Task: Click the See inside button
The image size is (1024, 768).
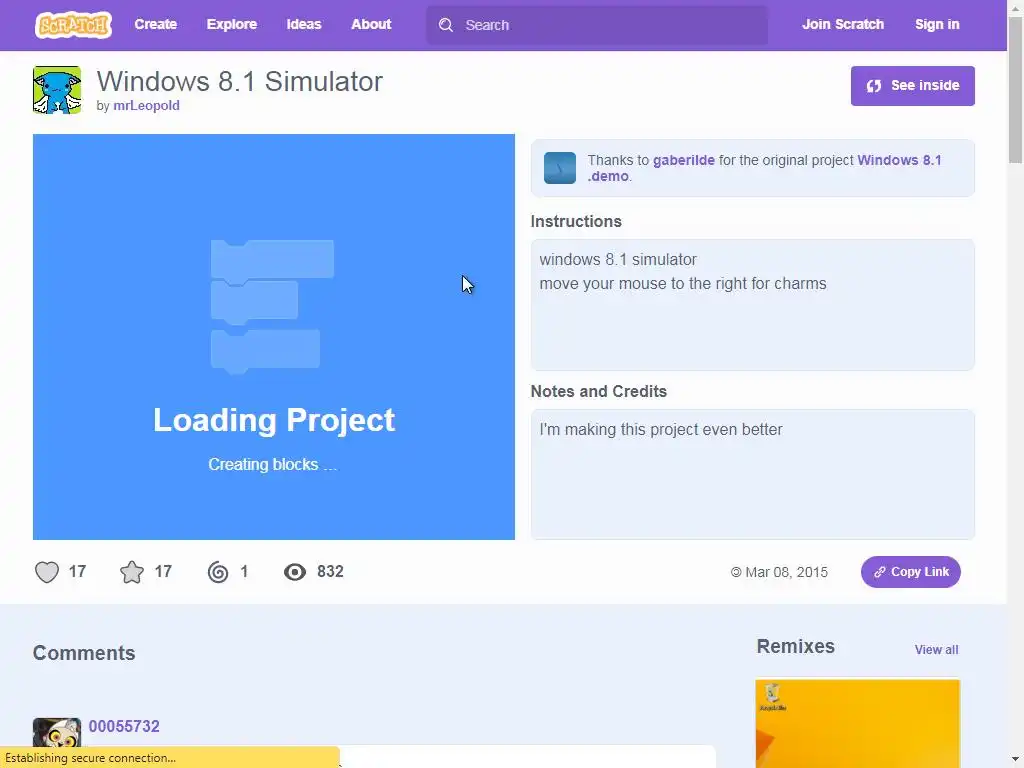Action: pos(912,86)
